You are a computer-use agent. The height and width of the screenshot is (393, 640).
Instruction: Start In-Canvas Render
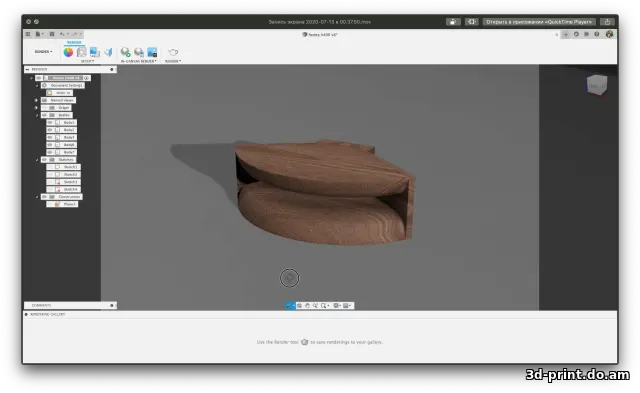click(x=125, y=52)
